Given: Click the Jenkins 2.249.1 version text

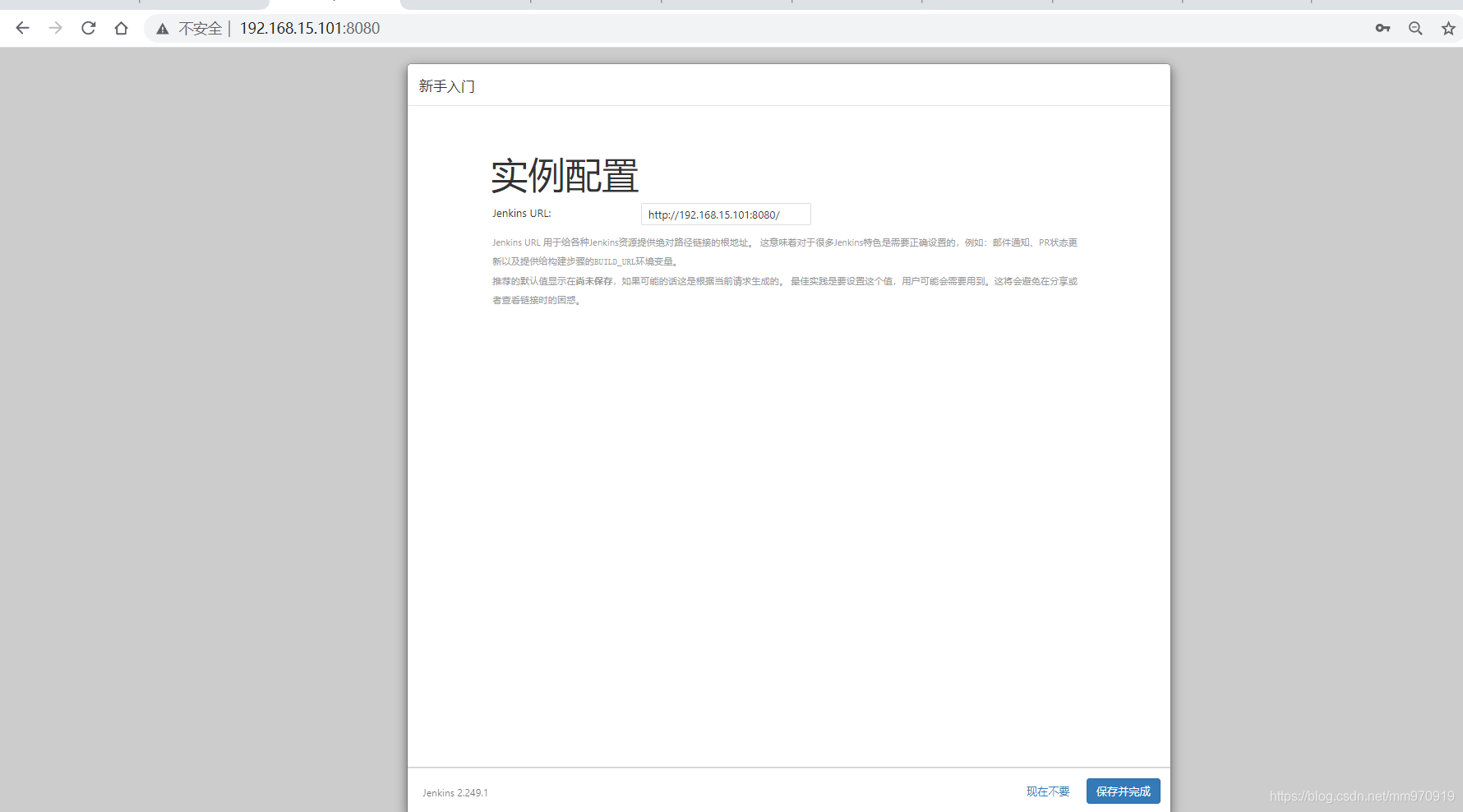Looking at the screenshot, I should click(455, 793).
